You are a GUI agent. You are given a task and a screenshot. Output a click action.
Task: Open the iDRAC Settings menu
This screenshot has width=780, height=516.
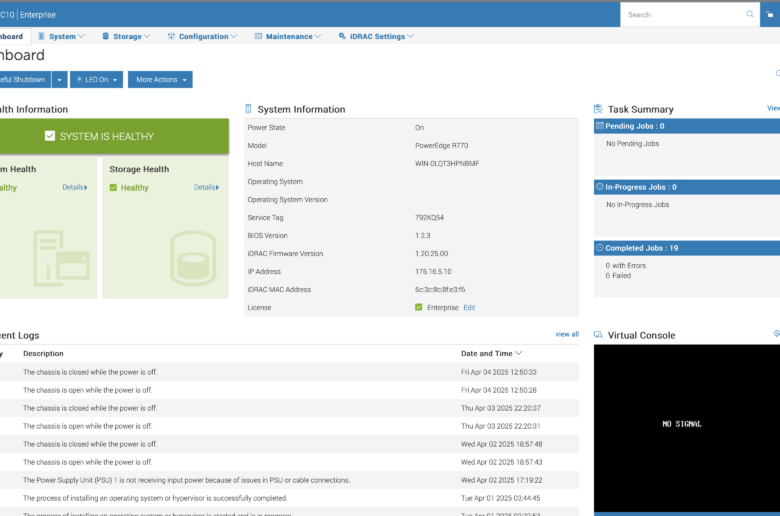click(x=376, y=36)
